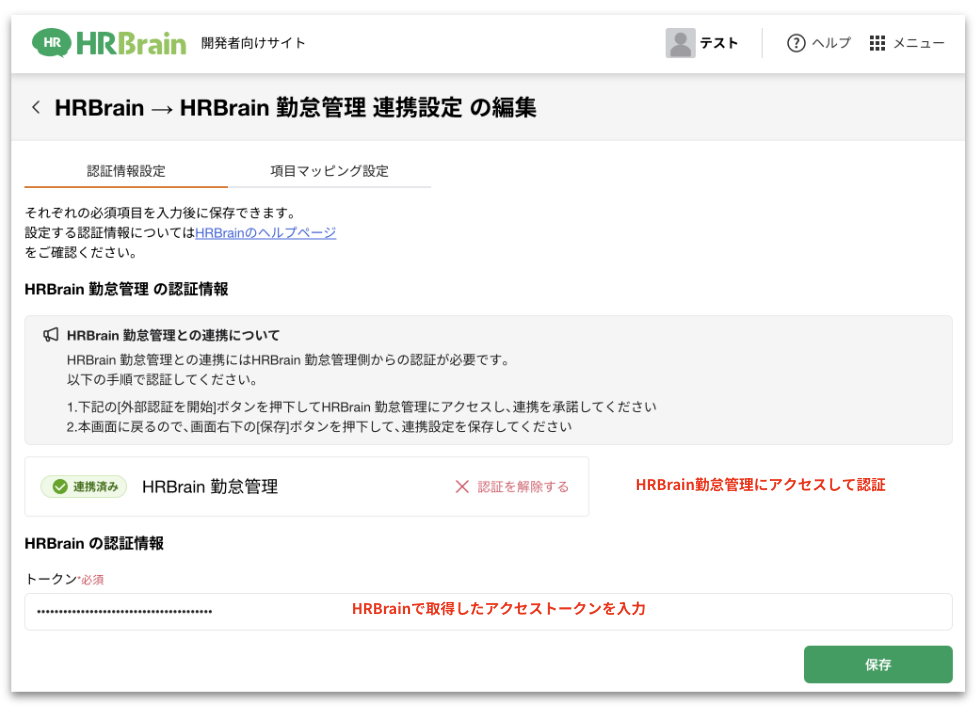980x714 pixels.
Task: Open the 項目マッピング設定 tab
Action: (x=329, y=171)
